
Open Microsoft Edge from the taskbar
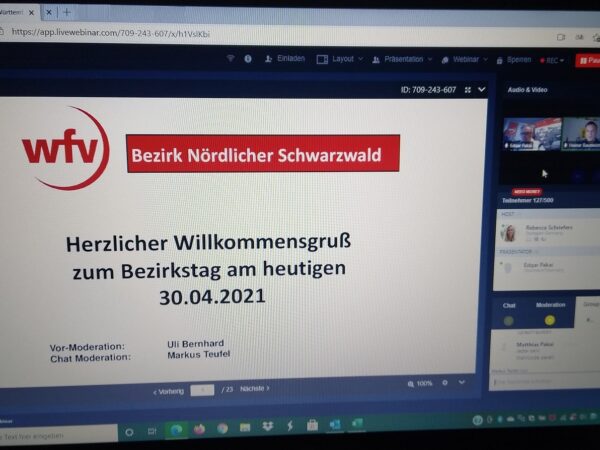(x=176, y=430)
